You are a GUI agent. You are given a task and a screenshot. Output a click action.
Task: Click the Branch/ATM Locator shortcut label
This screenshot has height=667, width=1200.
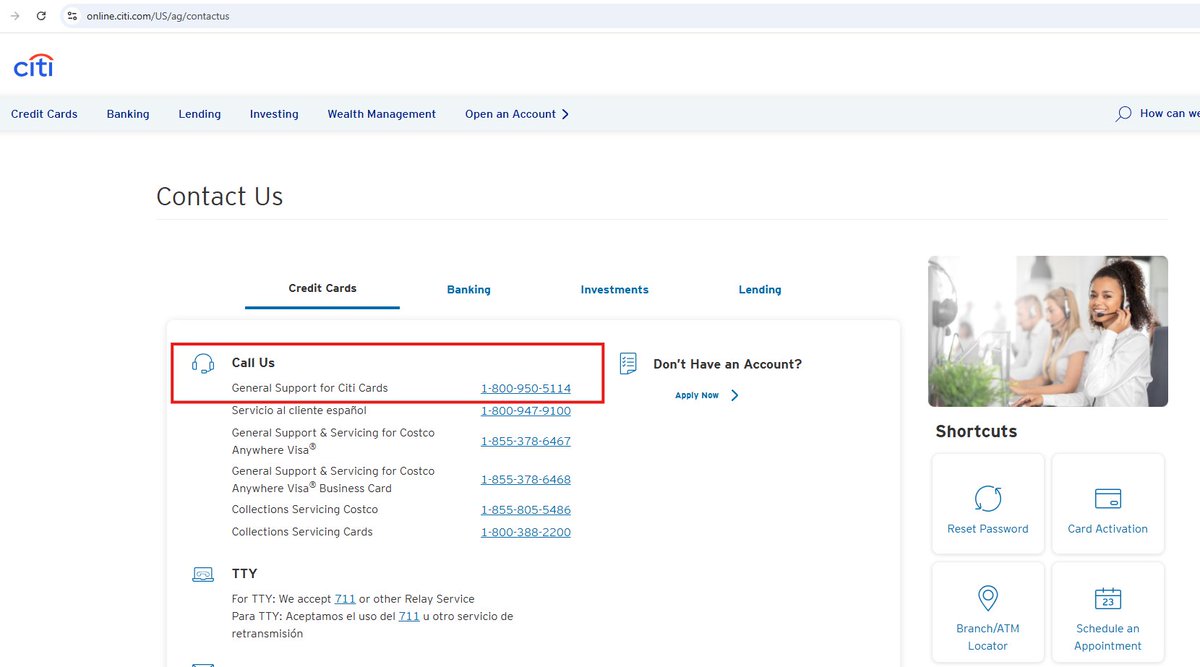pos(988,637)
